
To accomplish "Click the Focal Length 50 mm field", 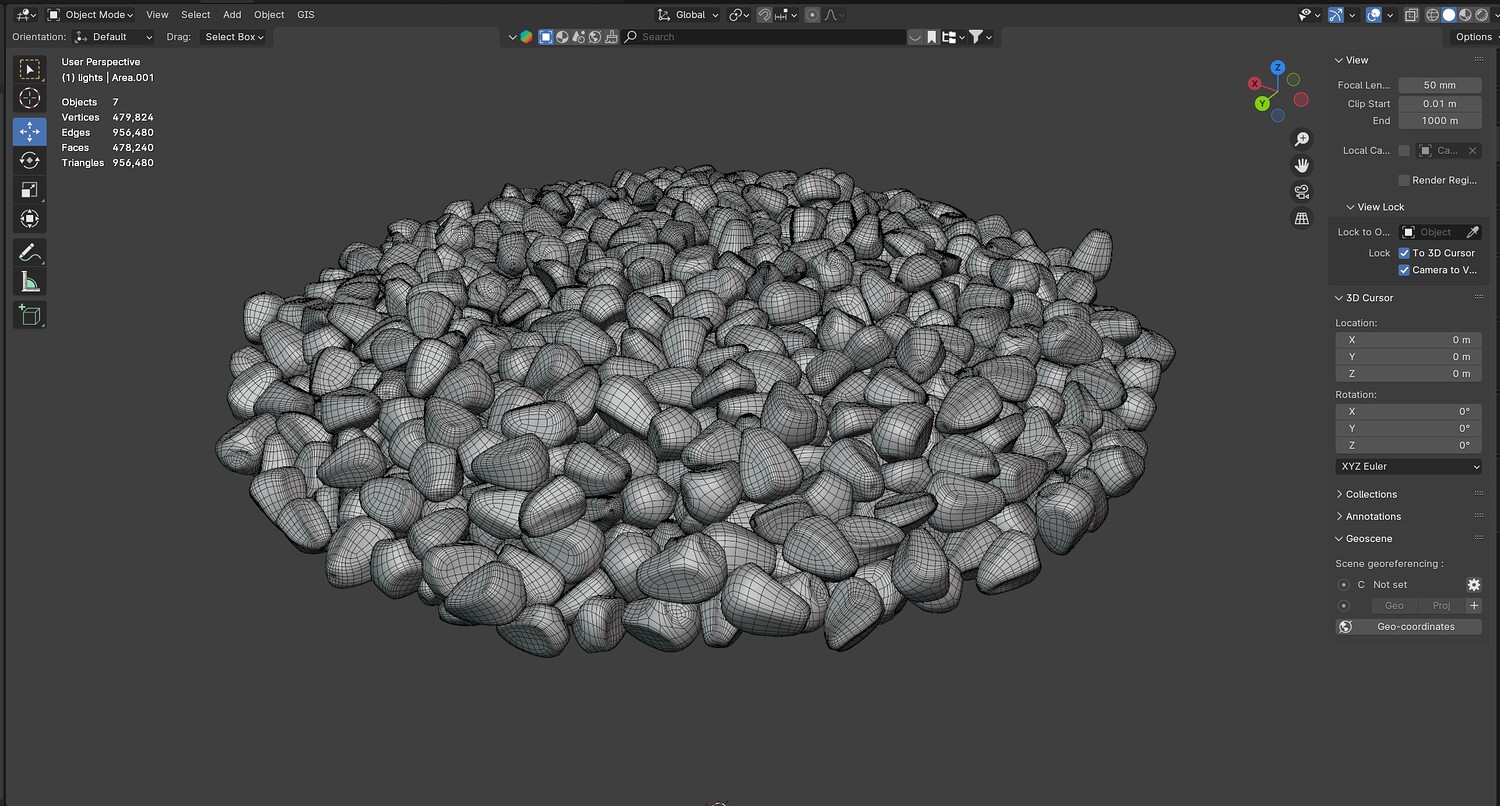I will click(1439, 85).
